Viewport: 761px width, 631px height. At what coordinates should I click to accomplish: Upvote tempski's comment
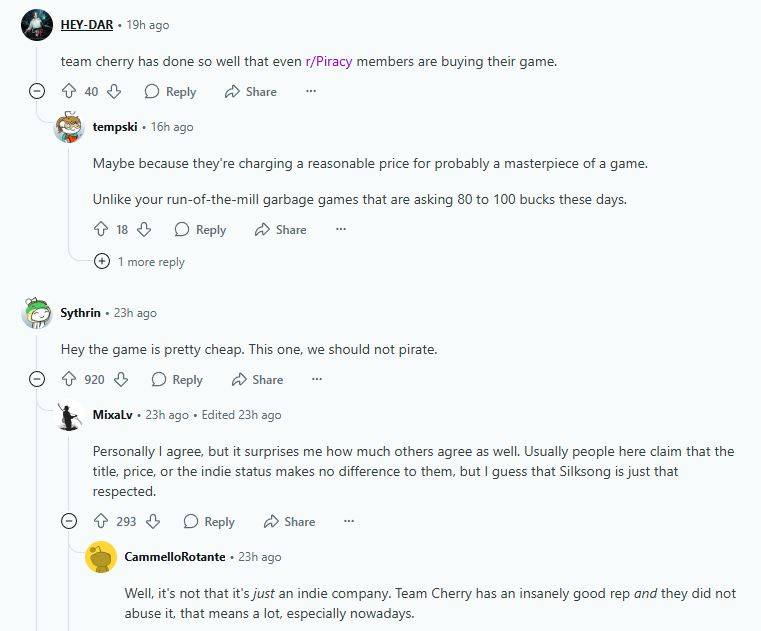coord(100,229)
